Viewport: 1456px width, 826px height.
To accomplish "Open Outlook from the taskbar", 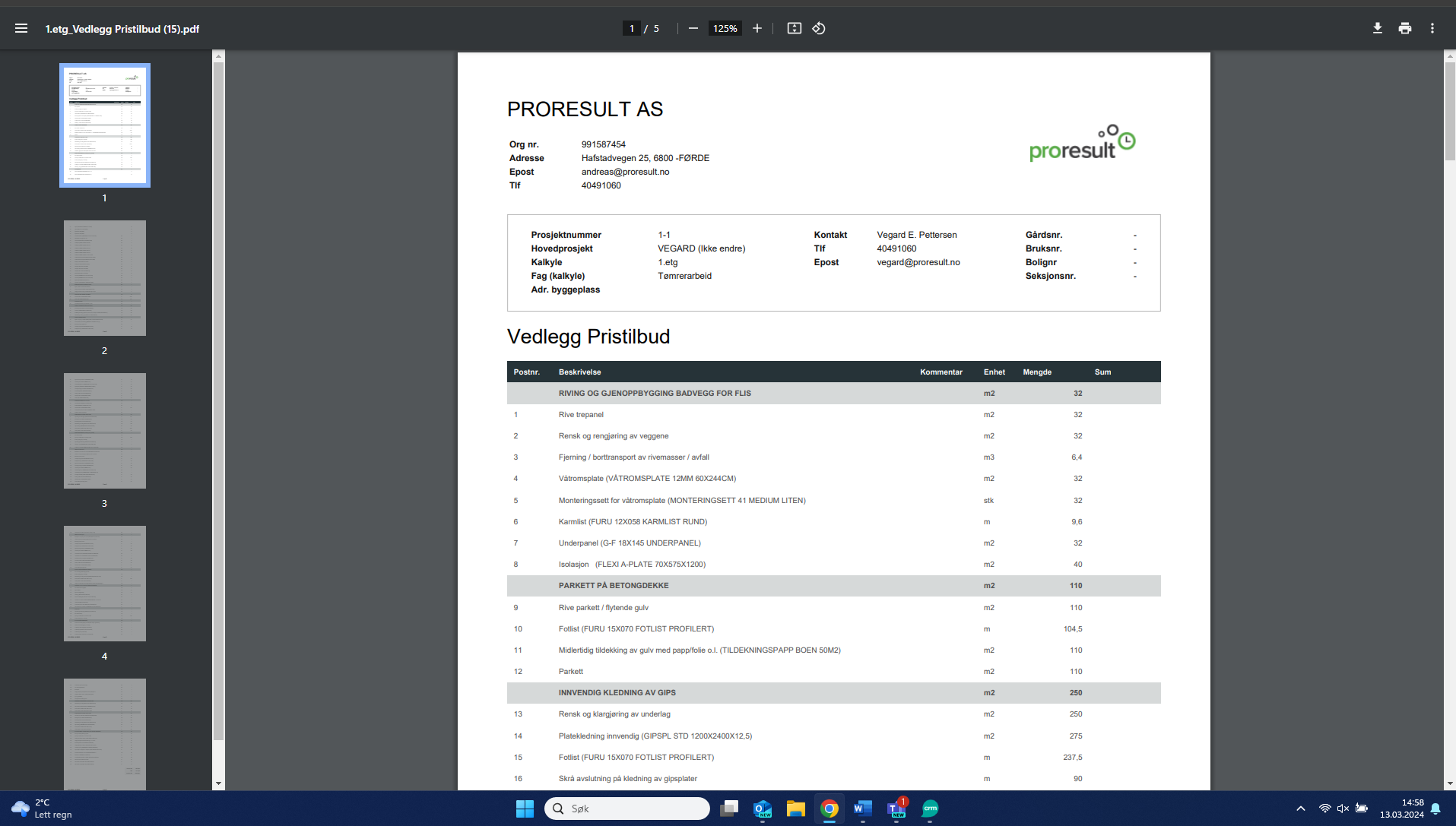I will 763,809.
